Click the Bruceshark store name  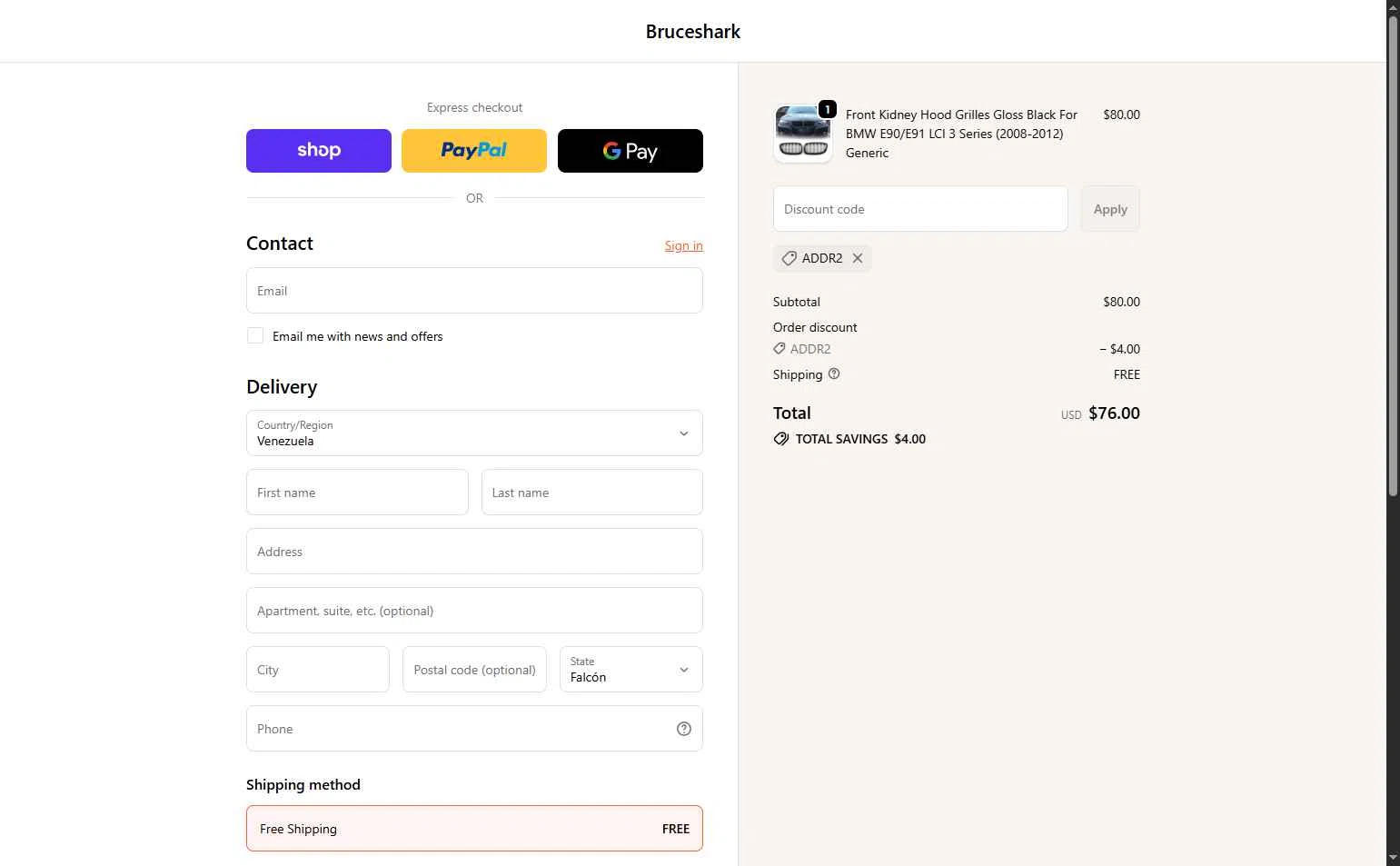pos(693,32)
